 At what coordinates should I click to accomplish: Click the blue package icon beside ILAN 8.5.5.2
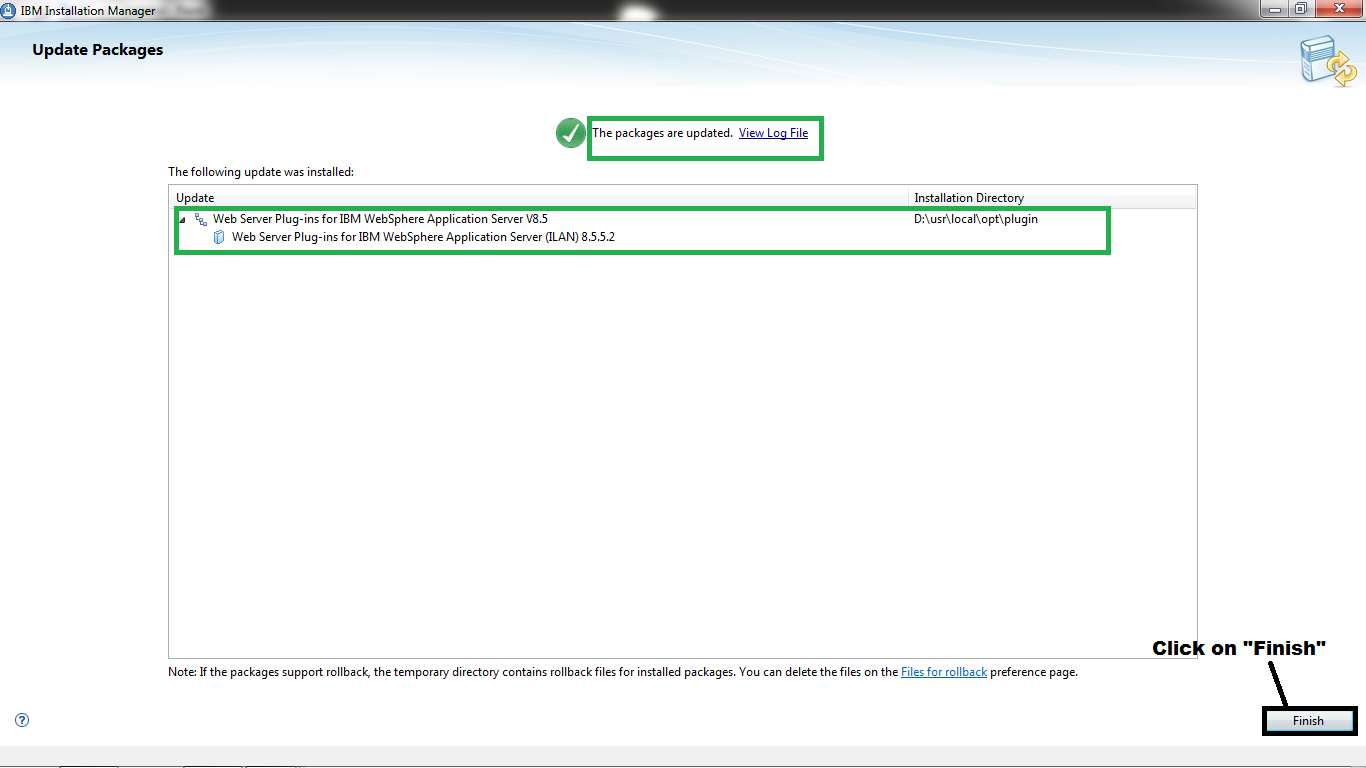(219, 237)
